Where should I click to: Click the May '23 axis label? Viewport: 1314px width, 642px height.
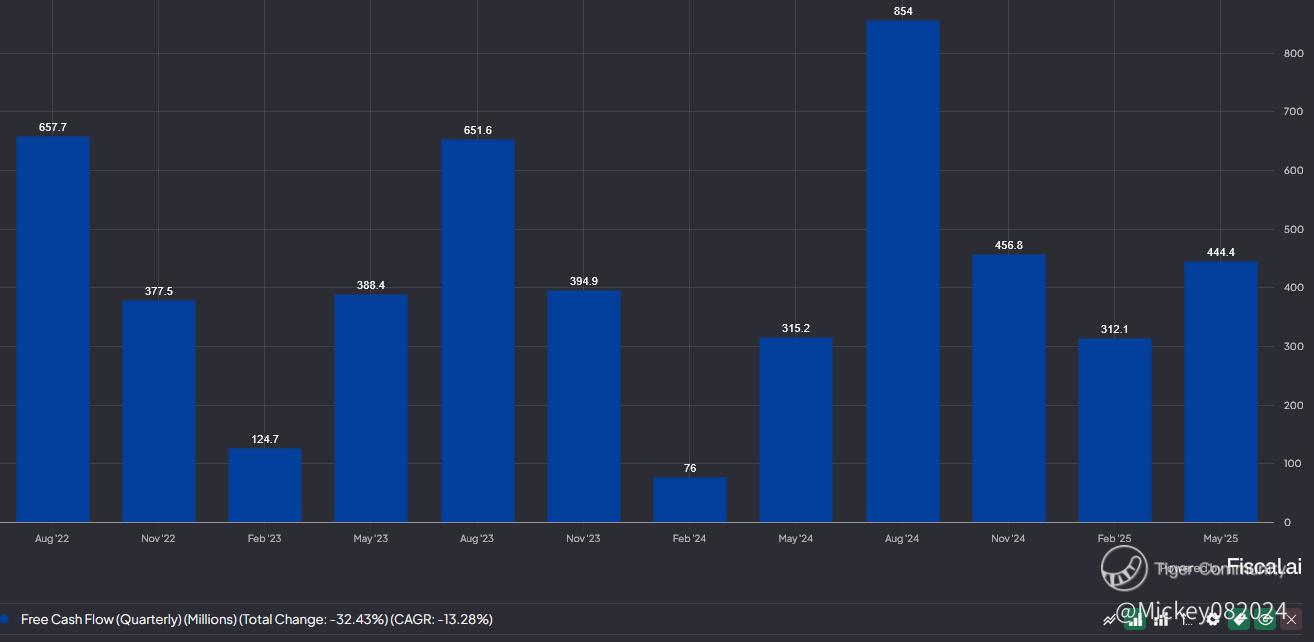click(x=371, y=539)
